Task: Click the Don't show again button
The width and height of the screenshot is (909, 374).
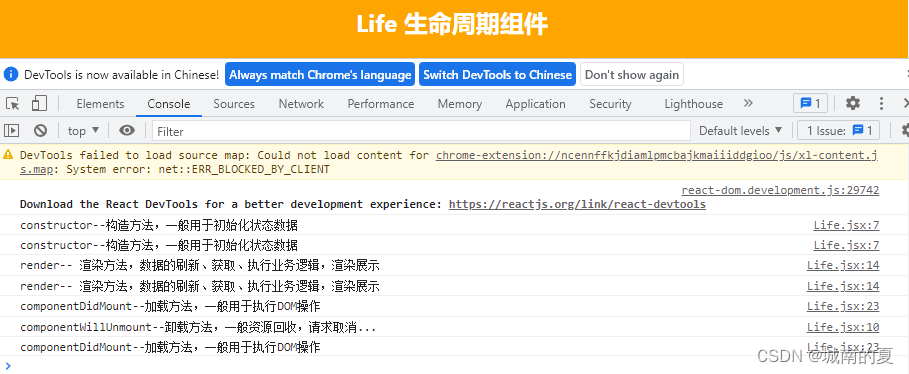Action: 632,74
